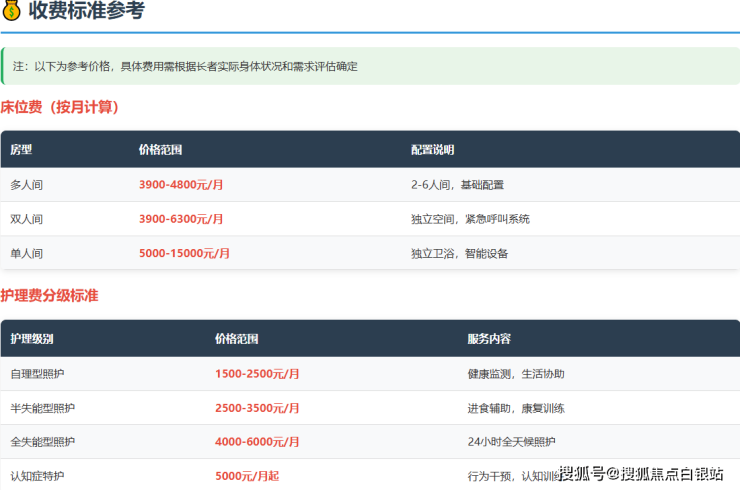Screen dimensions: 740x490
Task: Select the 单人间 room type cell
Action: point(27,253)
